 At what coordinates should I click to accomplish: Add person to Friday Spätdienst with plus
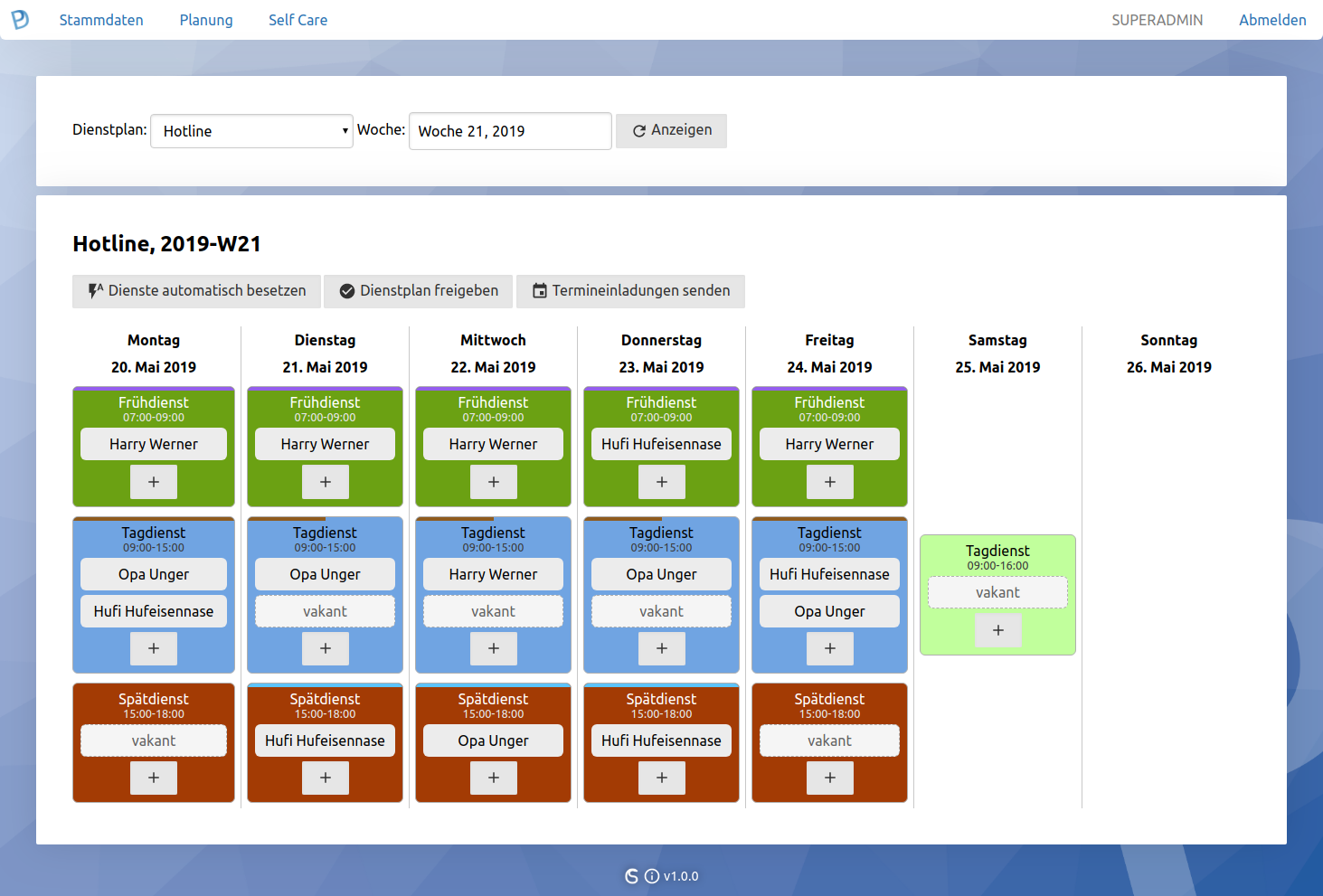point(830,778)
